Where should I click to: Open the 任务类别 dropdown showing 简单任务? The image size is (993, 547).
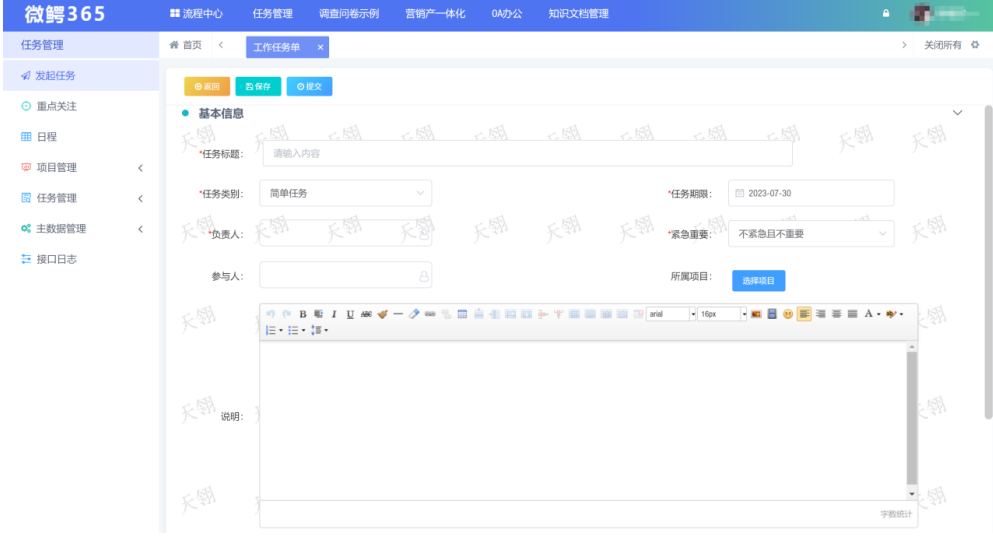345,193
